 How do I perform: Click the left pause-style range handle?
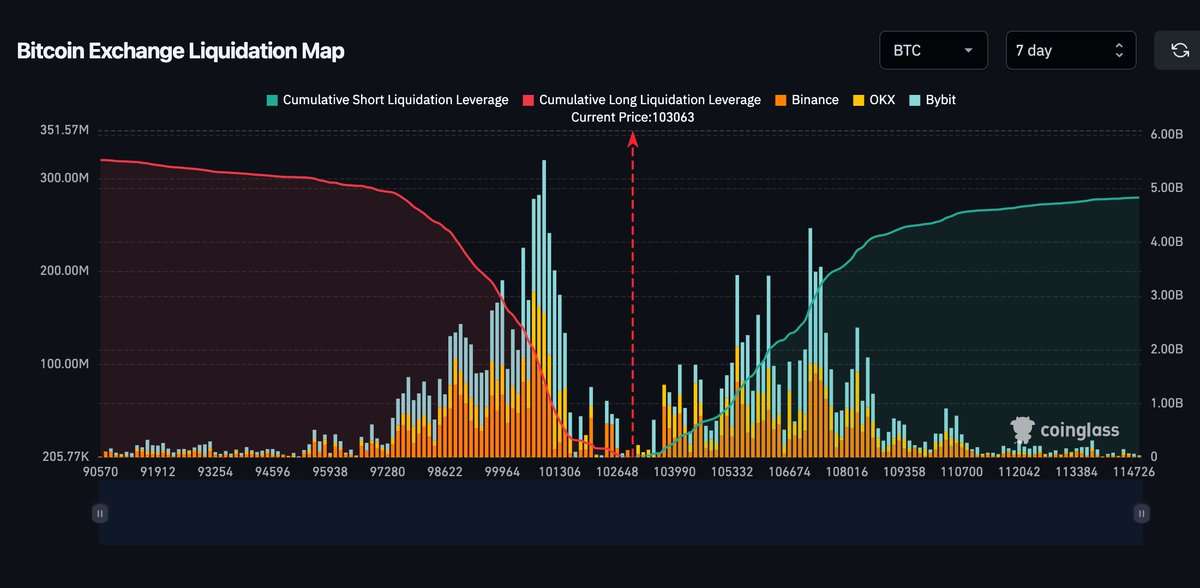(100, 513)
